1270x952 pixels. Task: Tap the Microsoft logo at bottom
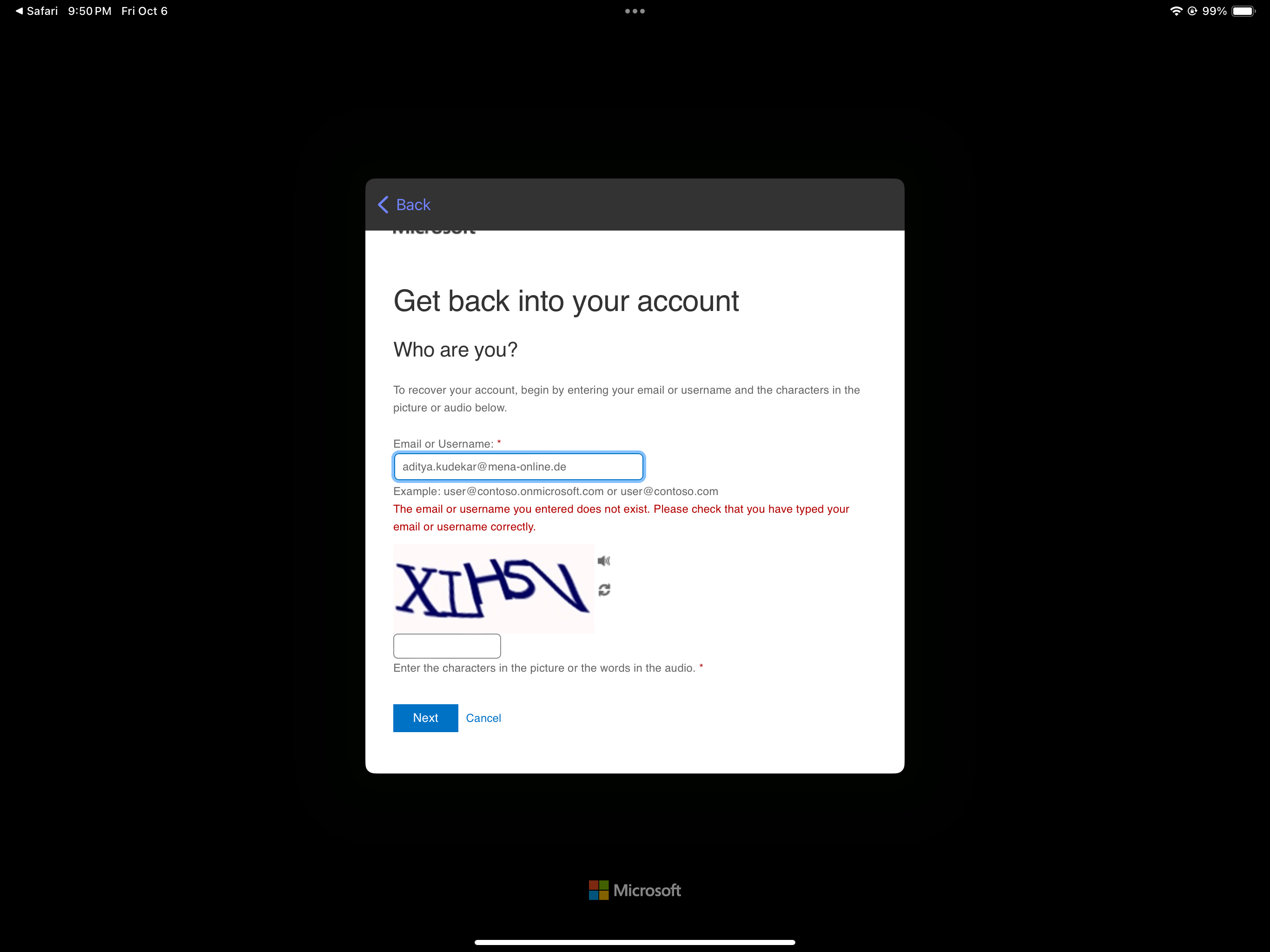tap(635, 890)
